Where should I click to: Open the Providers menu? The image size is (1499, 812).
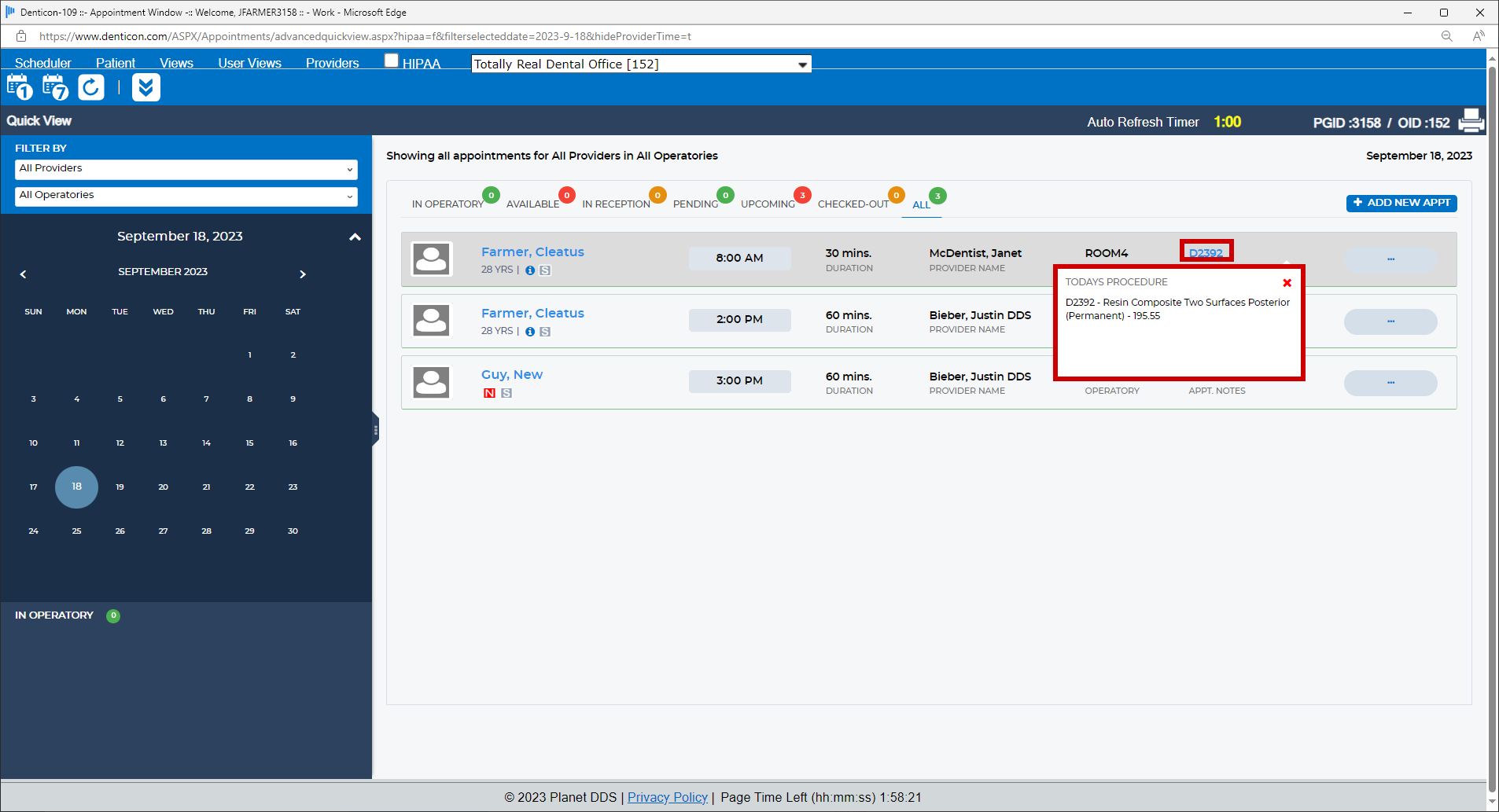332,63
